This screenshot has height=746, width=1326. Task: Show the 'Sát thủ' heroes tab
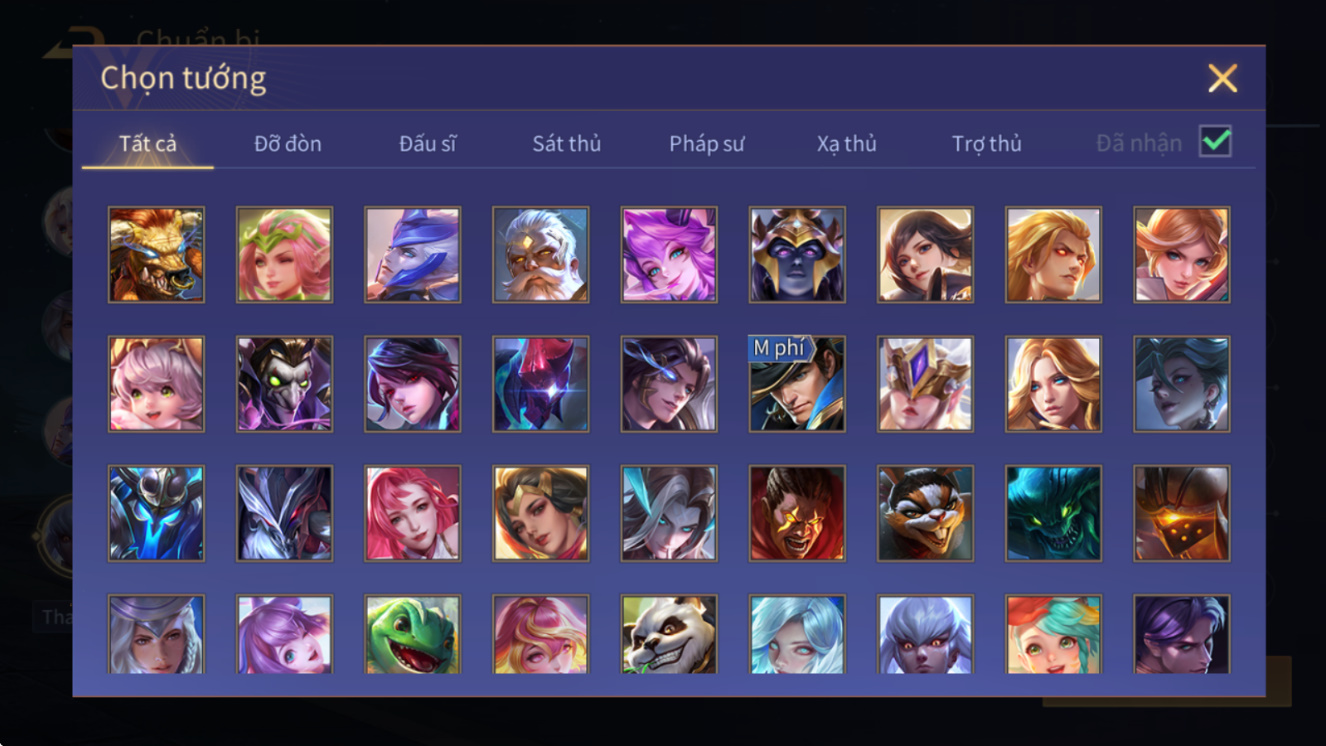[567, 144]
